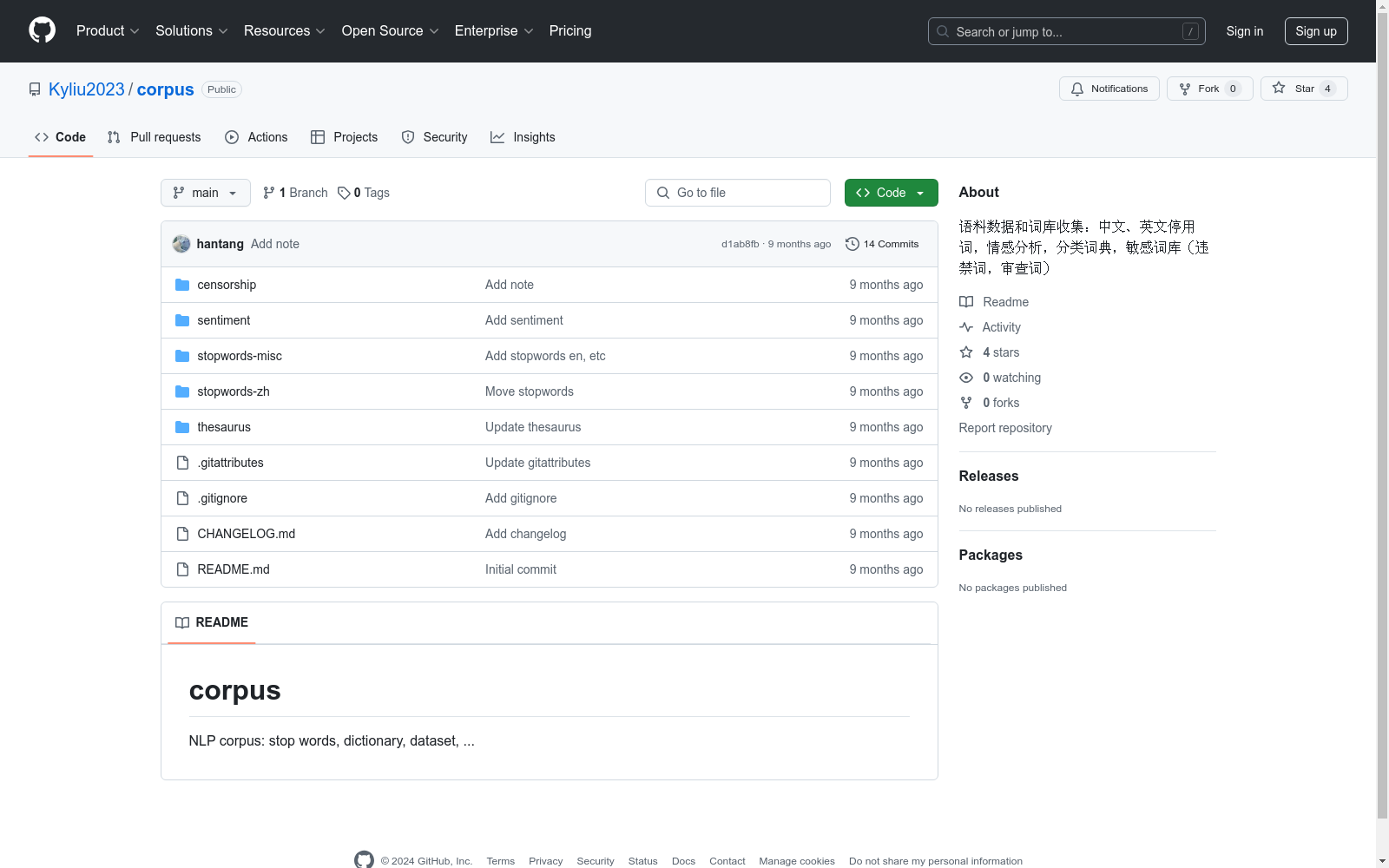Expand the Solutions menu
This screenshot has height=868, width=1389.
(192, 30)
